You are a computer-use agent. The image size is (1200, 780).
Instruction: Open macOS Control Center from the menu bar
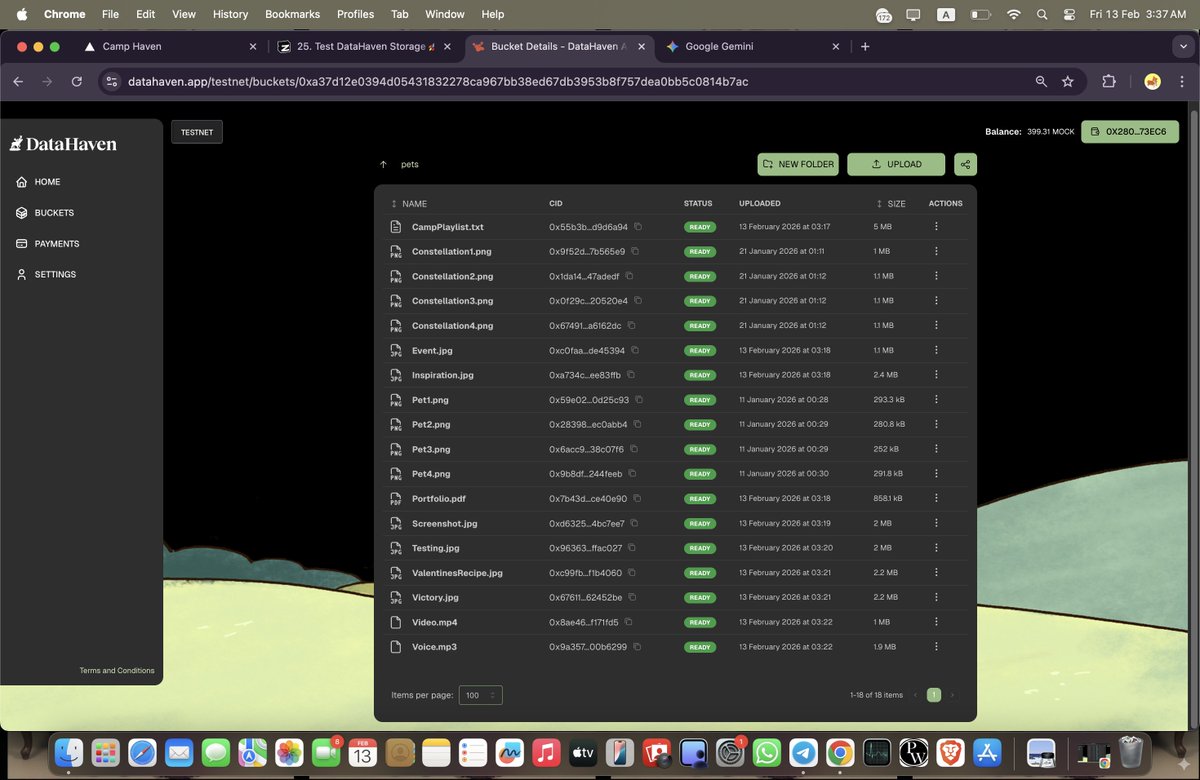(1069, 14)
